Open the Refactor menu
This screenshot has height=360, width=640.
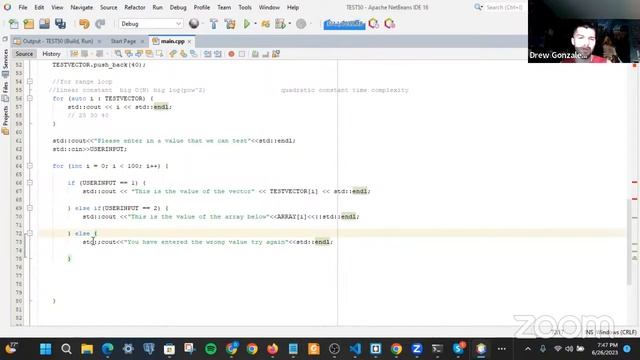(x=135, y=7)
